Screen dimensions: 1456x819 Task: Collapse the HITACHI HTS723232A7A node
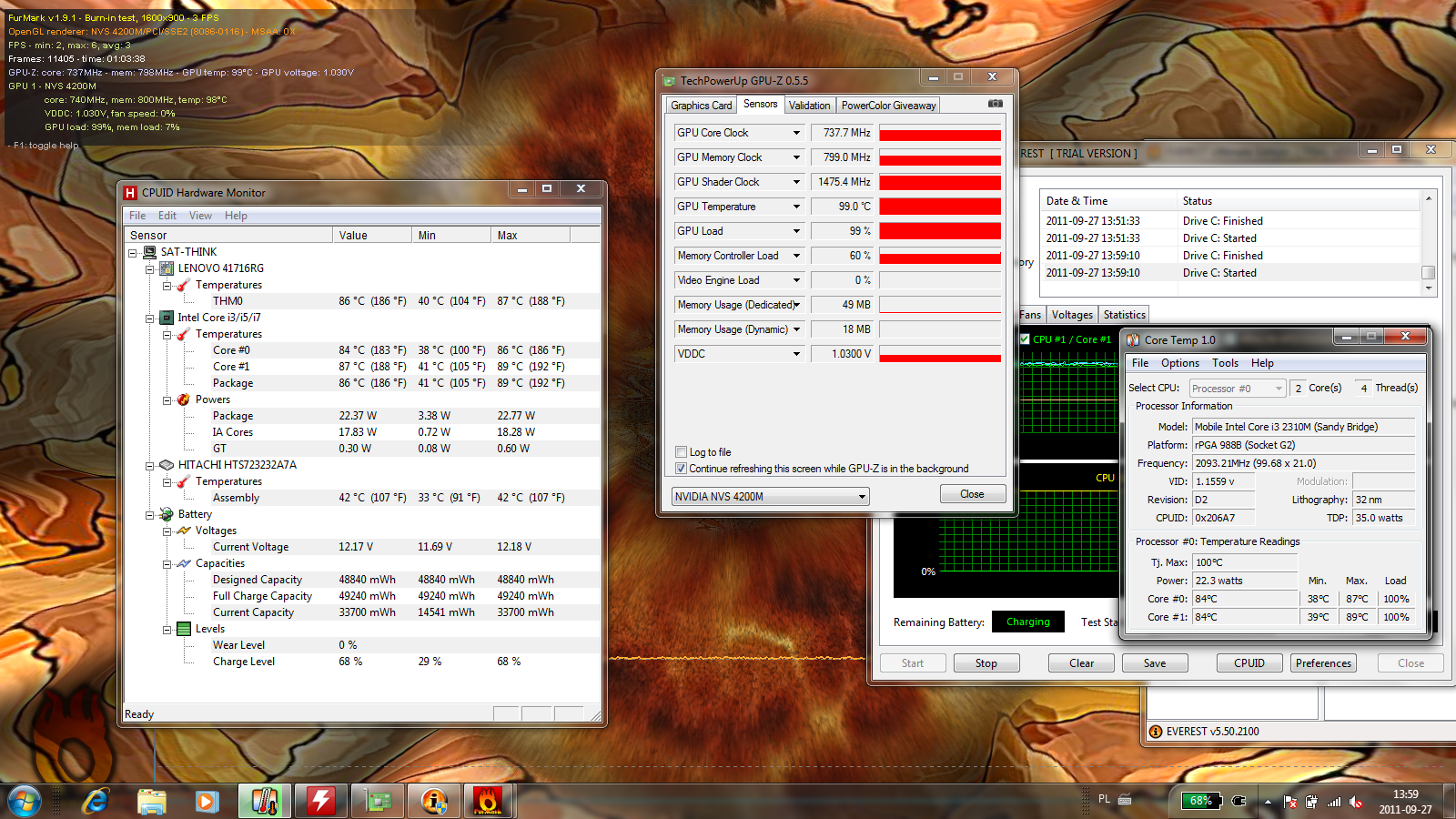pos(150,466)
